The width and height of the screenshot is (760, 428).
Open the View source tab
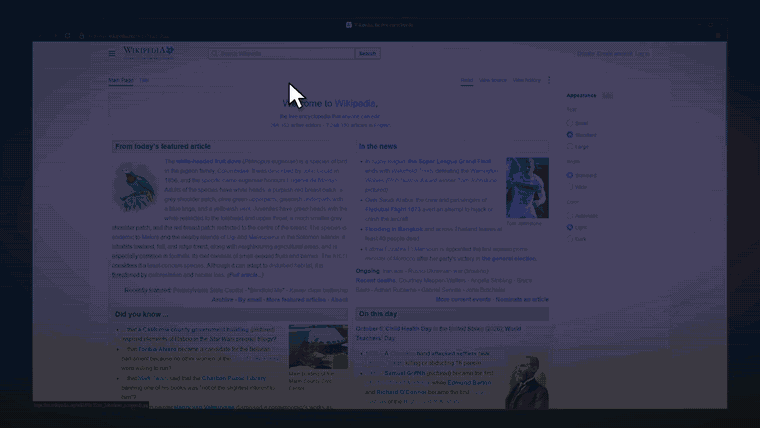coord(492,80)
